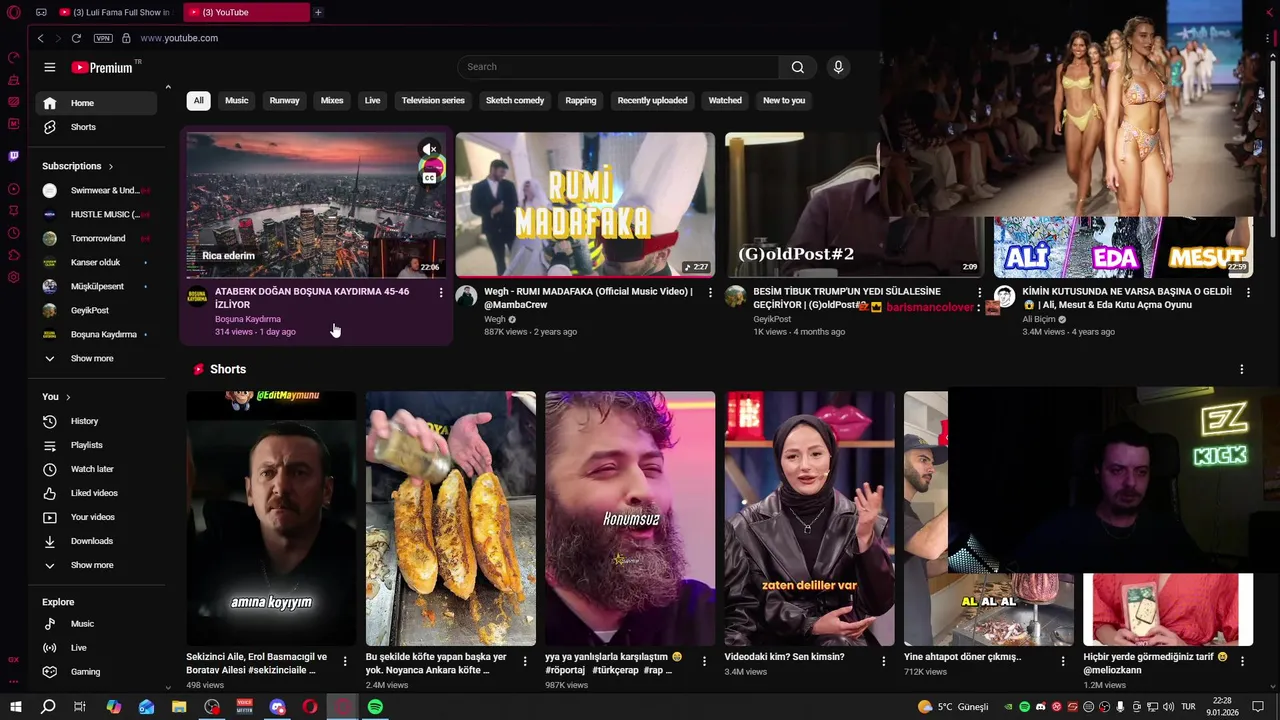
Task: Open the Boşuna Kaydırma channel link
Action: coord(248,319)
